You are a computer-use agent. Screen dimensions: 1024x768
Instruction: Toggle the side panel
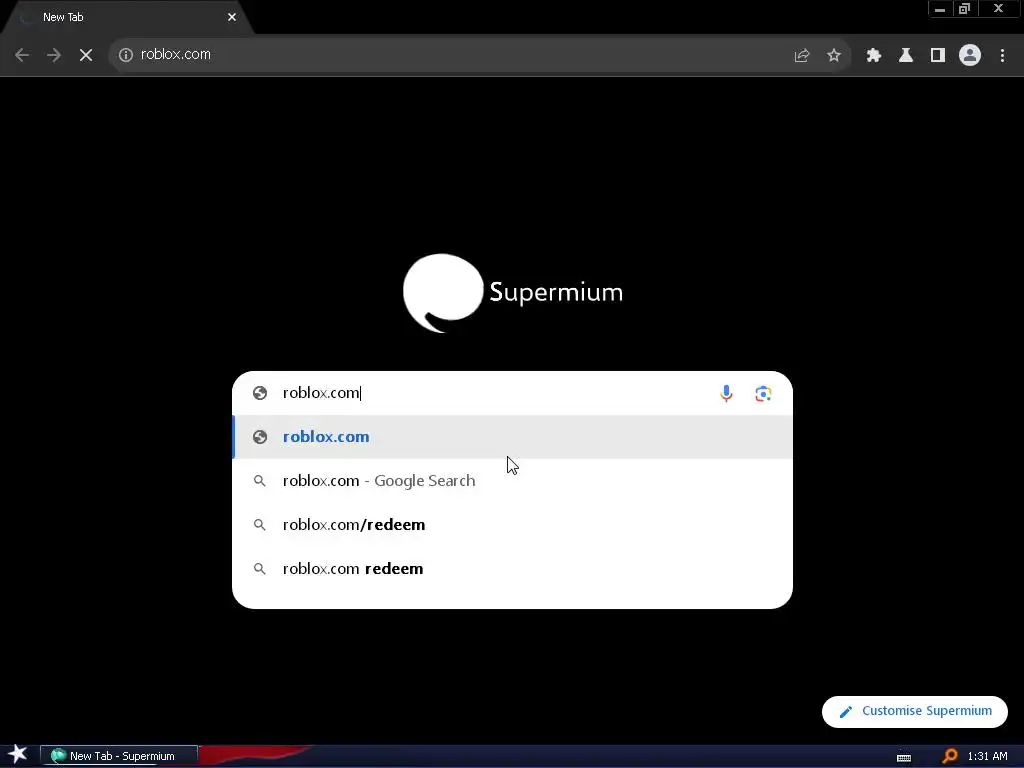tap(938, 56)
